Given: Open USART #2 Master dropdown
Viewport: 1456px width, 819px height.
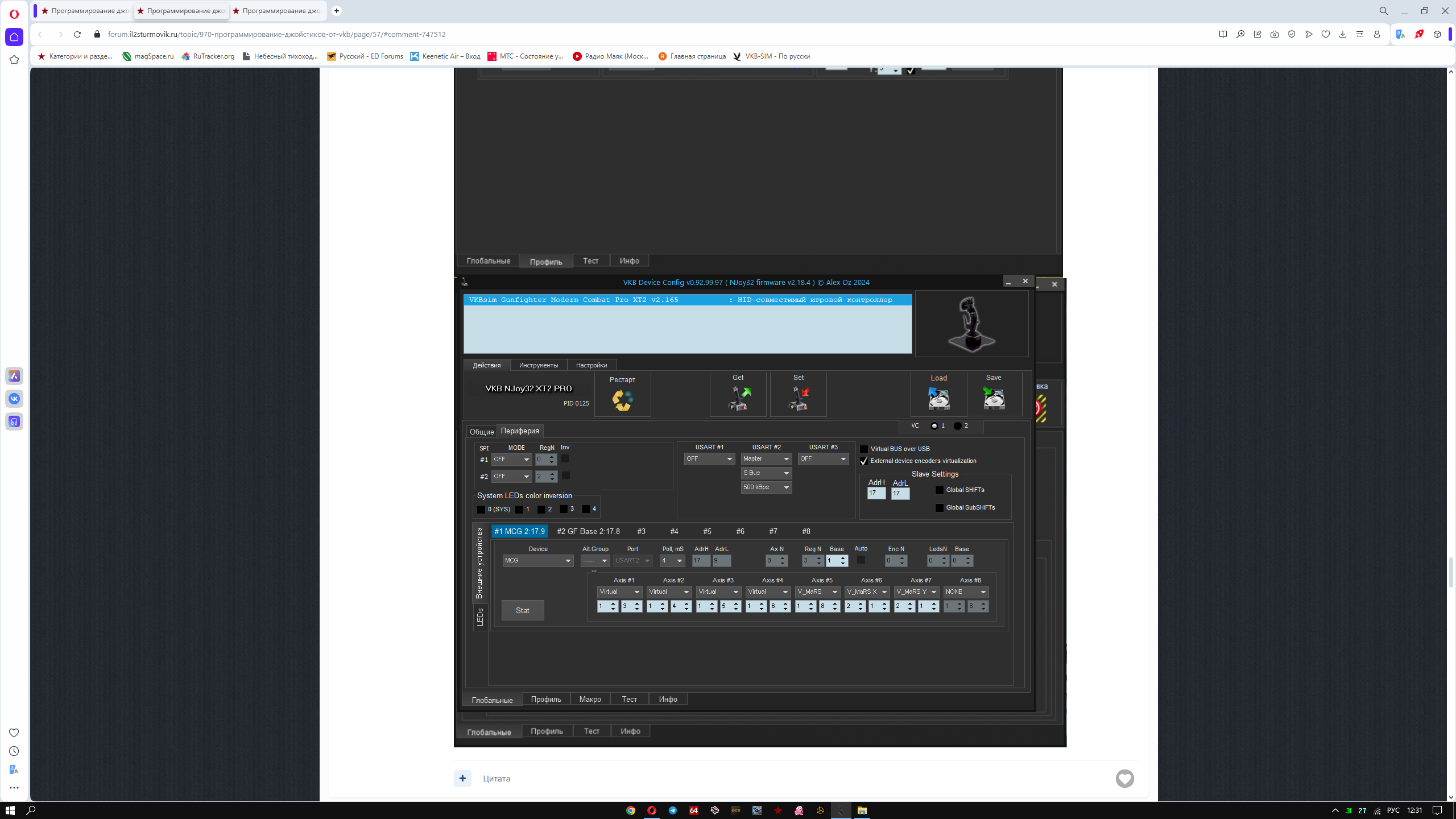Looking at the screenshot, I should 766,458.
